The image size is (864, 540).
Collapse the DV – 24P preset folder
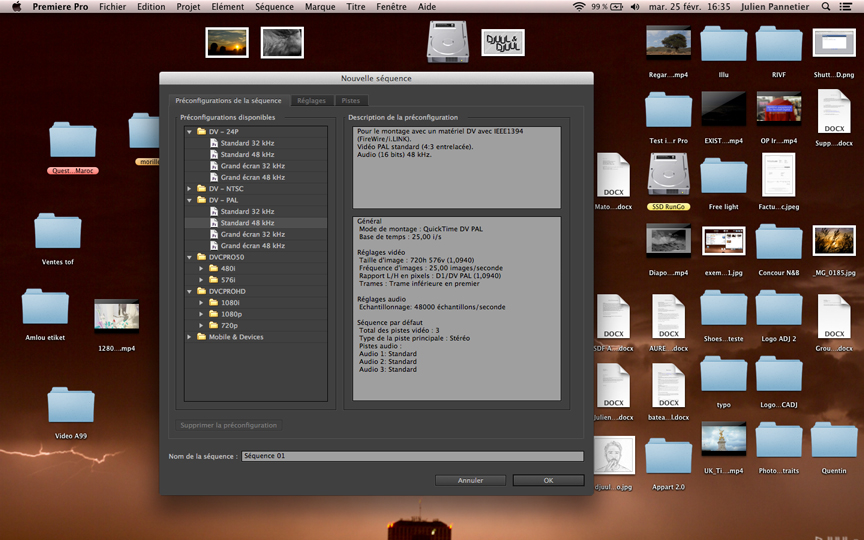190,132
